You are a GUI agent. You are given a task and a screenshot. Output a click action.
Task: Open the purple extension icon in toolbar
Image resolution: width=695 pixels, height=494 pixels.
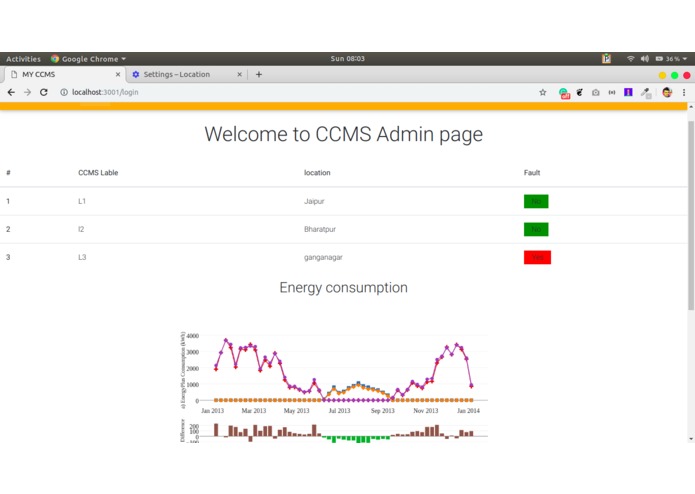point(628,92)
